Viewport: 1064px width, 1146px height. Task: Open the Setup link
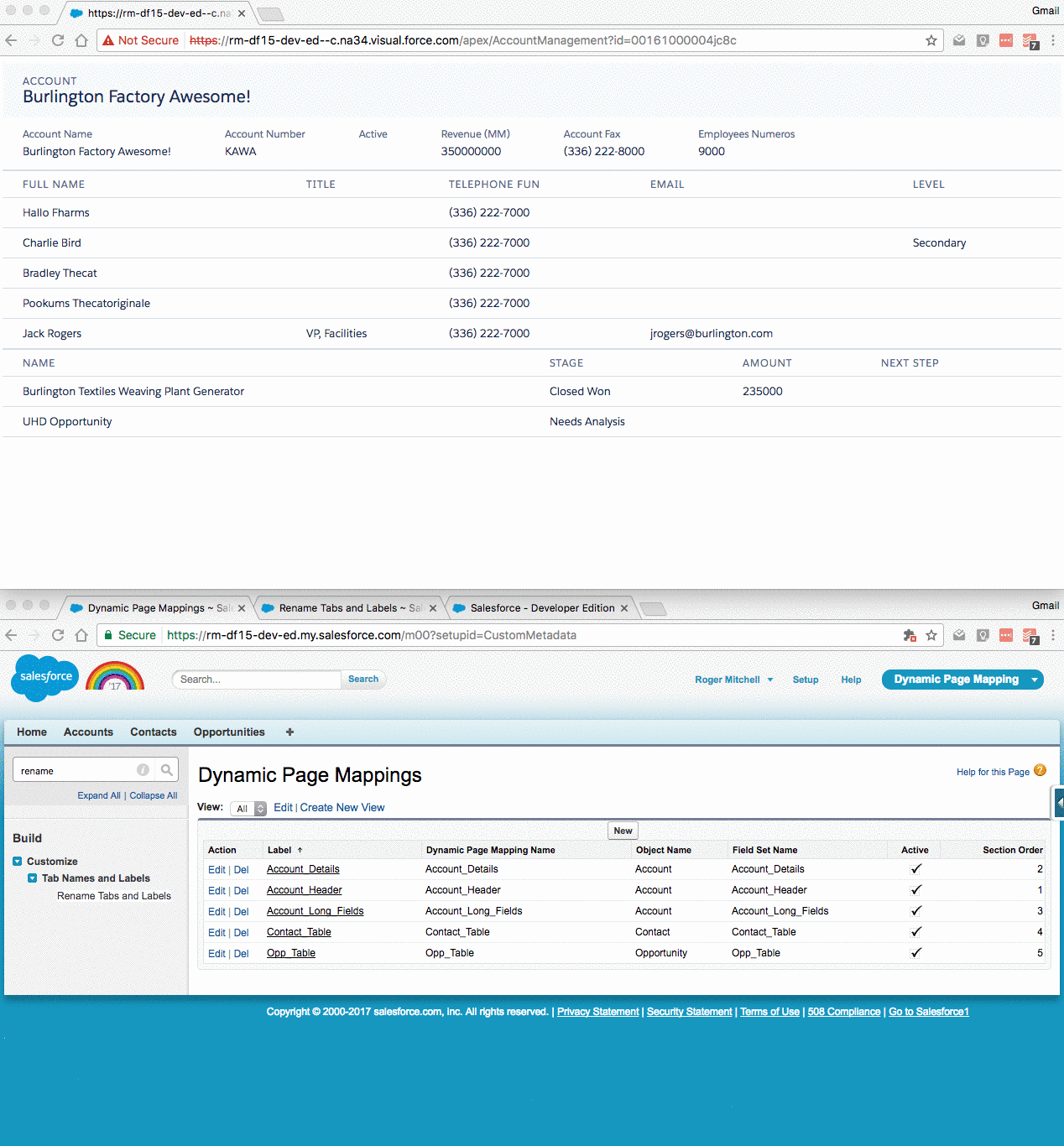[x=806, y=680]
